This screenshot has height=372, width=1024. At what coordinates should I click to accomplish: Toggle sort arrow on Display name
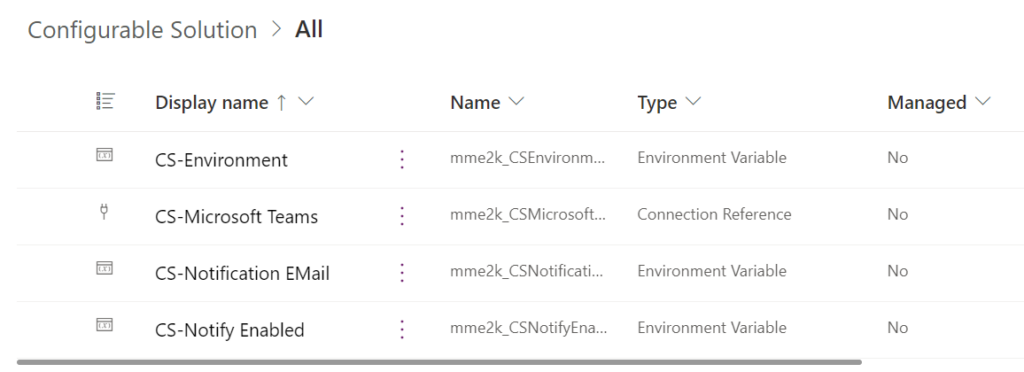pyautogui.click(x=281, y=102)
